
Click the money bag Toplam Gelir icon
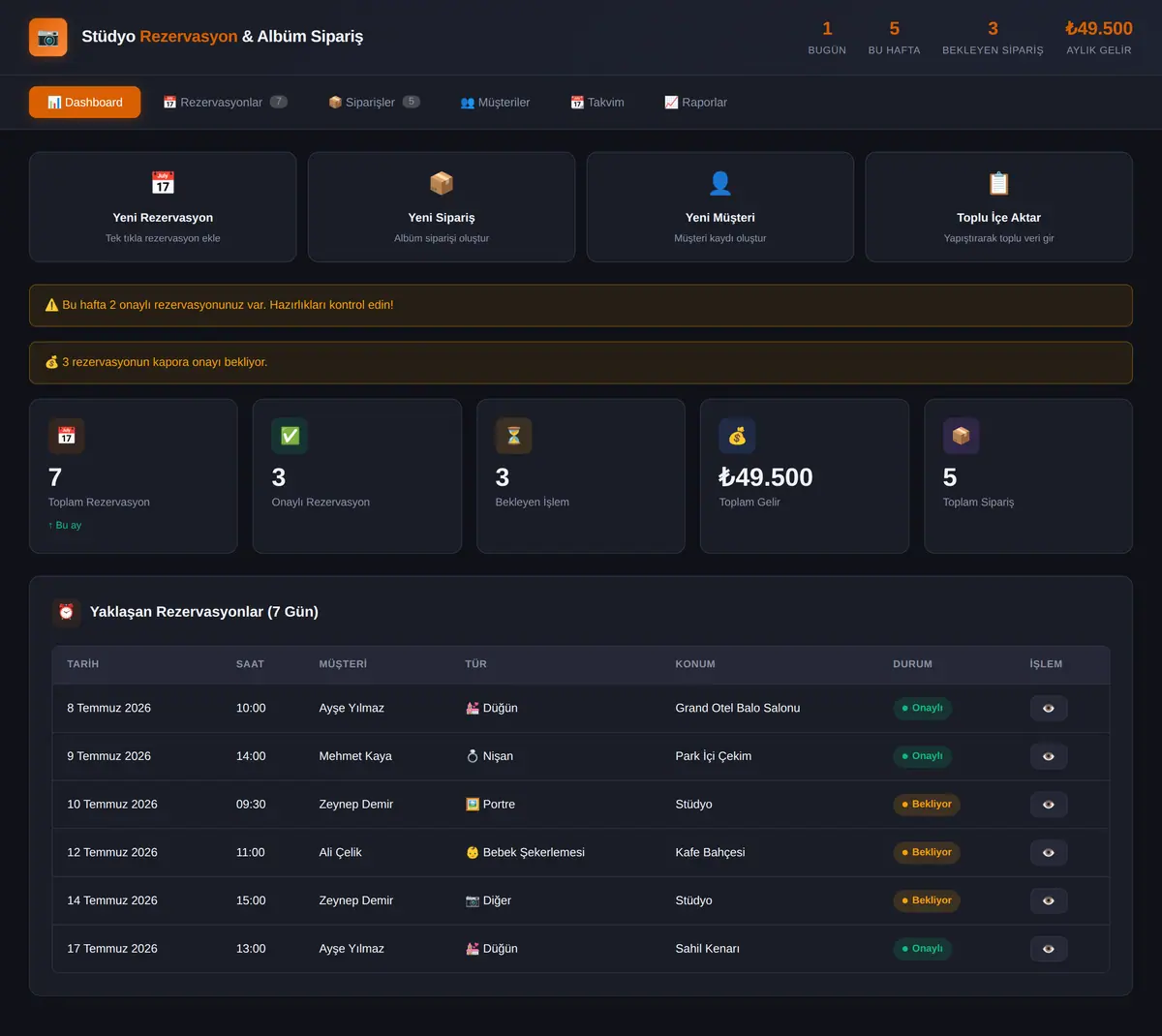[737, 436]
